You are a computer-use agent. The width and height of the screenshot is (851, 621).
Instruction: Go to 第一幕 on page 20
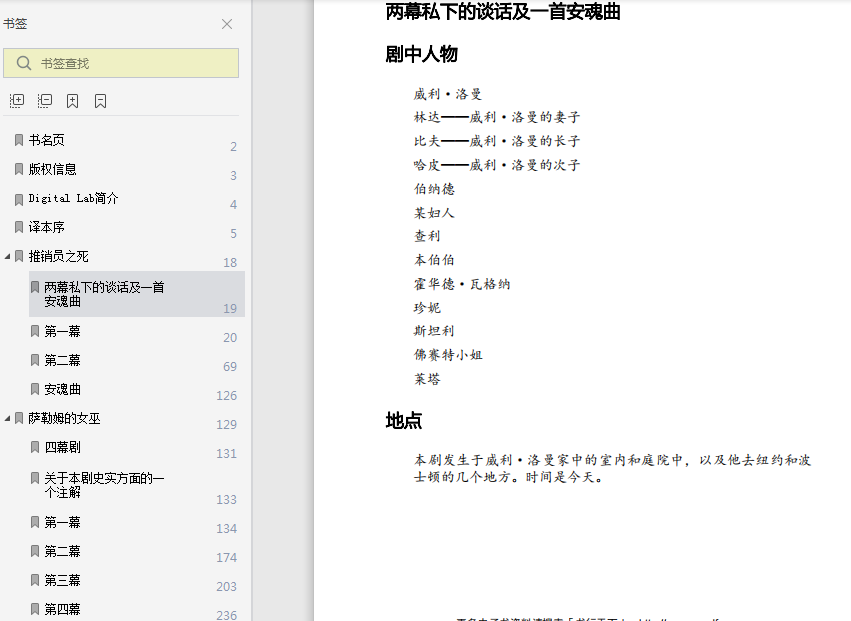[62, 331]
